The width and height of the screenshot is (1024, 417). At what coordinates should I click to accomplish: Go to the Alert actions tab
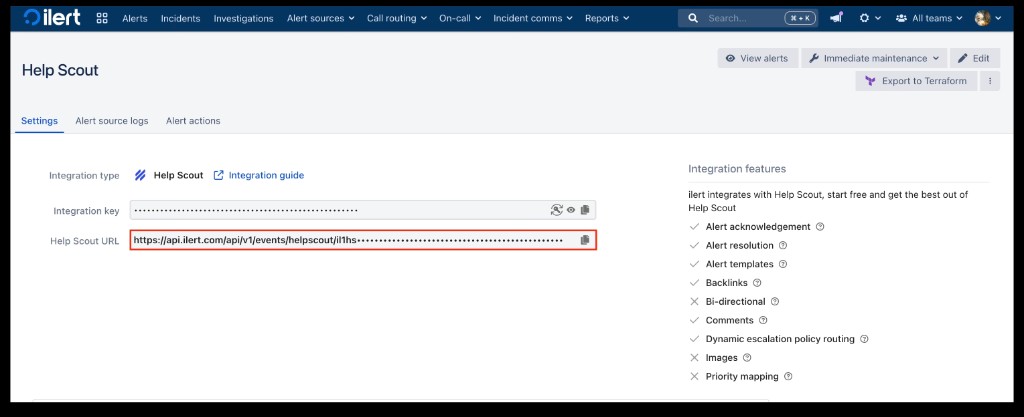coord(193,121)
